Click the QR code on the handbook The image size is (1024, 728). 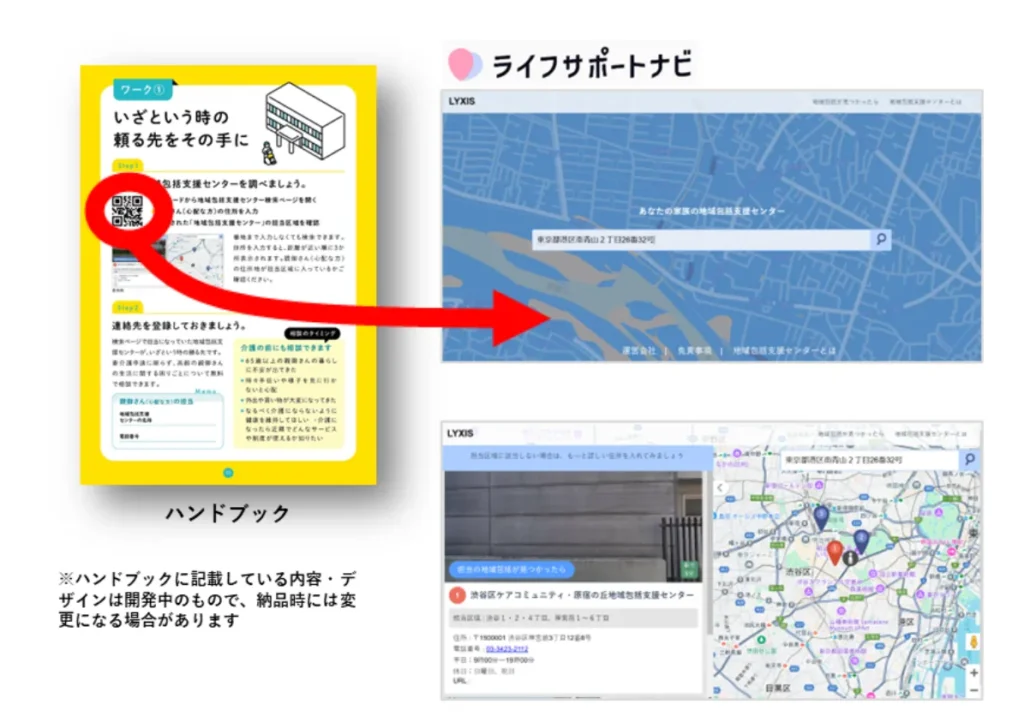coord(127,211)
